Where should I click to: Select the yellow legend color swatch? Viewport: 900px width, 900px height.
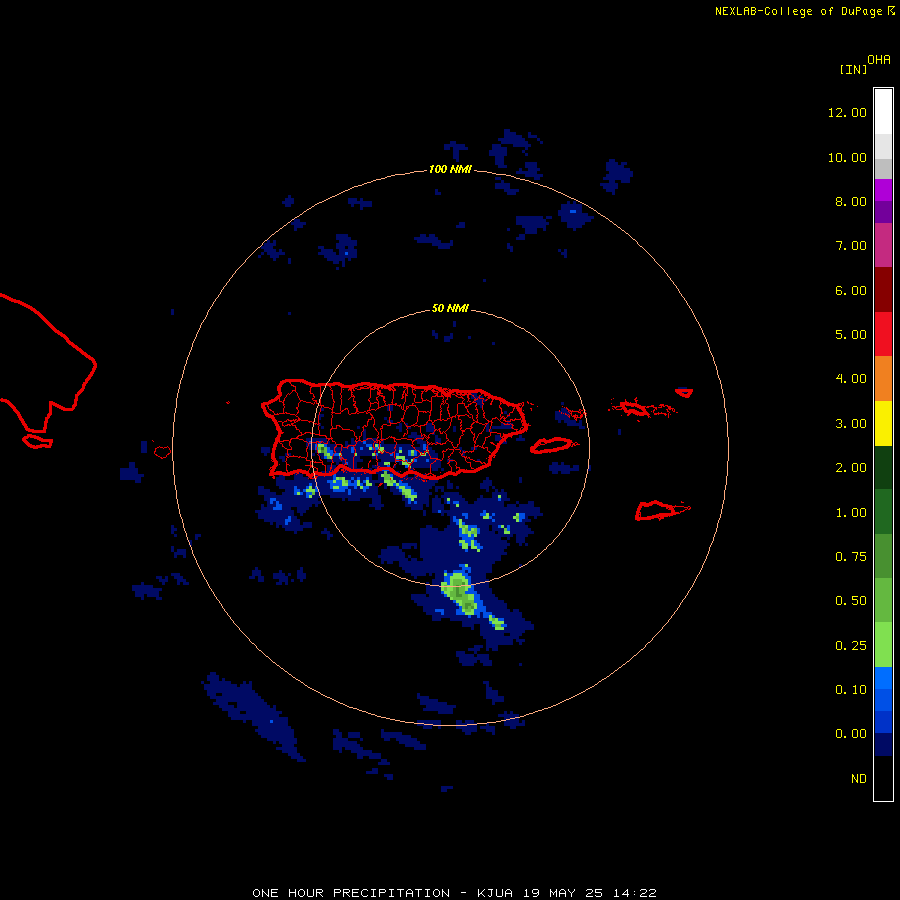(x=883, y=424)
